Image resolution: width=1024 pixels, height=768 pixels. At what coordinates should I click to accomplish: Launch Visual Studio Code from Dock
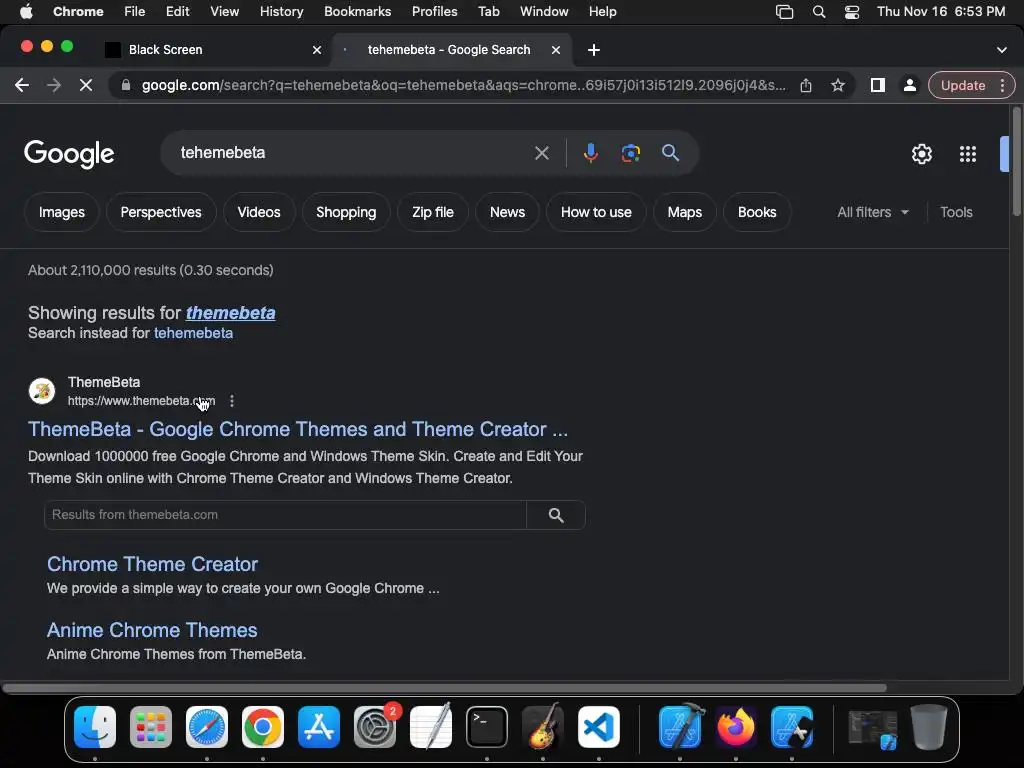(599, 727)
